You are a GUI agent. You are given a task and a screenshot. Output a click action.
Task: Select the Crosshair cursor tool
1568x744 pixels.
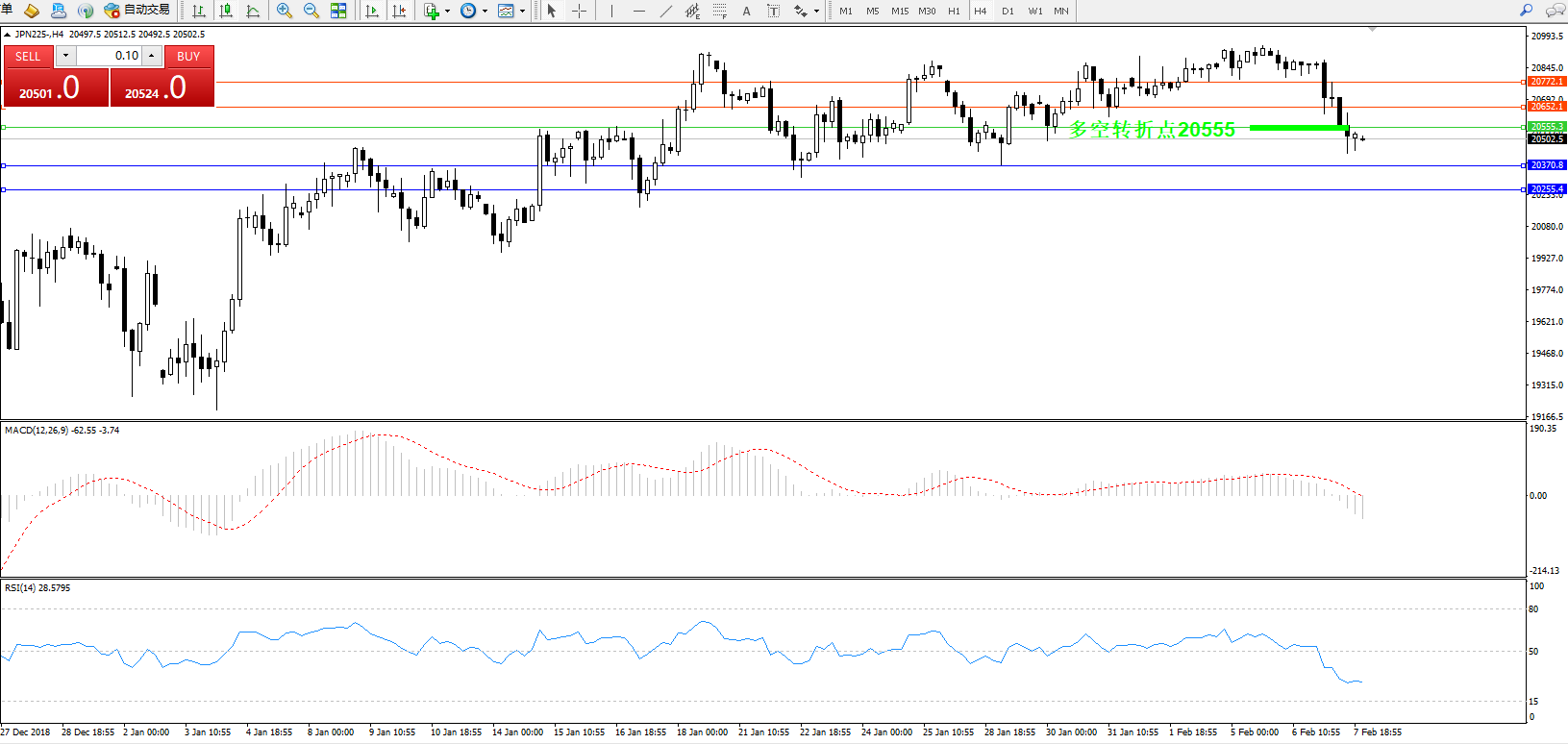pyautogui.click(x=580, y=11)
